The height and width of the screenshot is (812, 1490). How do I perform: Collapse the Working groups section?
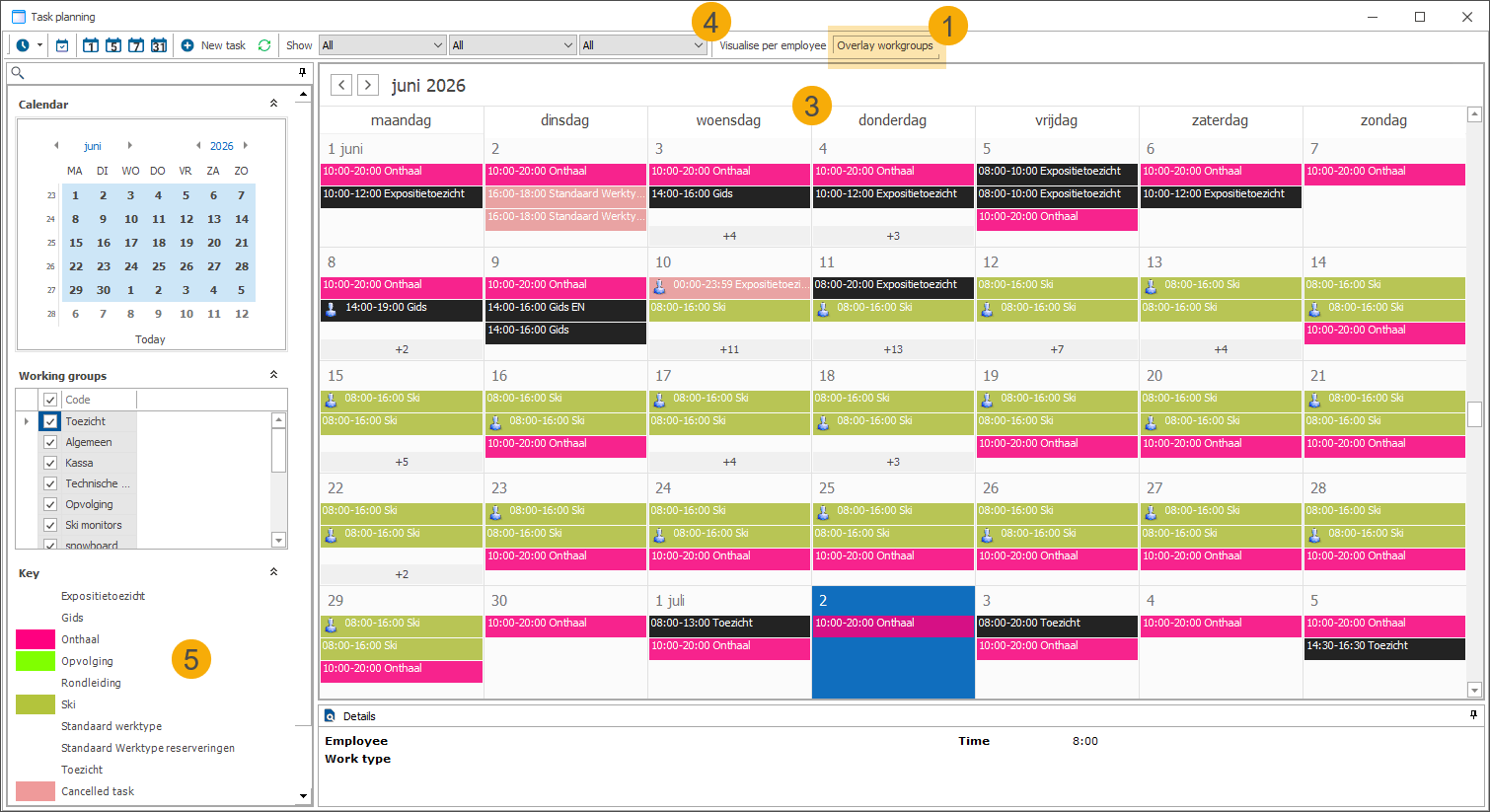click(x=273, y=375)
